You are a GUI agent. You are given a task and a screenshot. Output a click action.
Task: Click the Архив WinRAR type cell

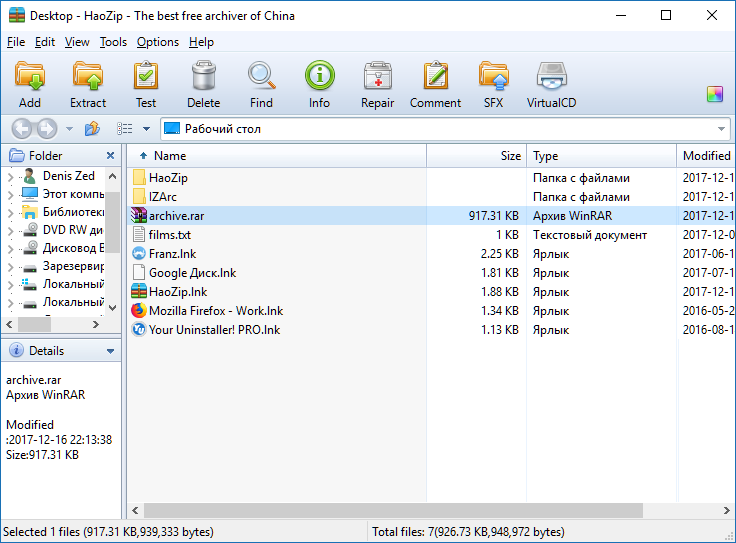(572, 216)
